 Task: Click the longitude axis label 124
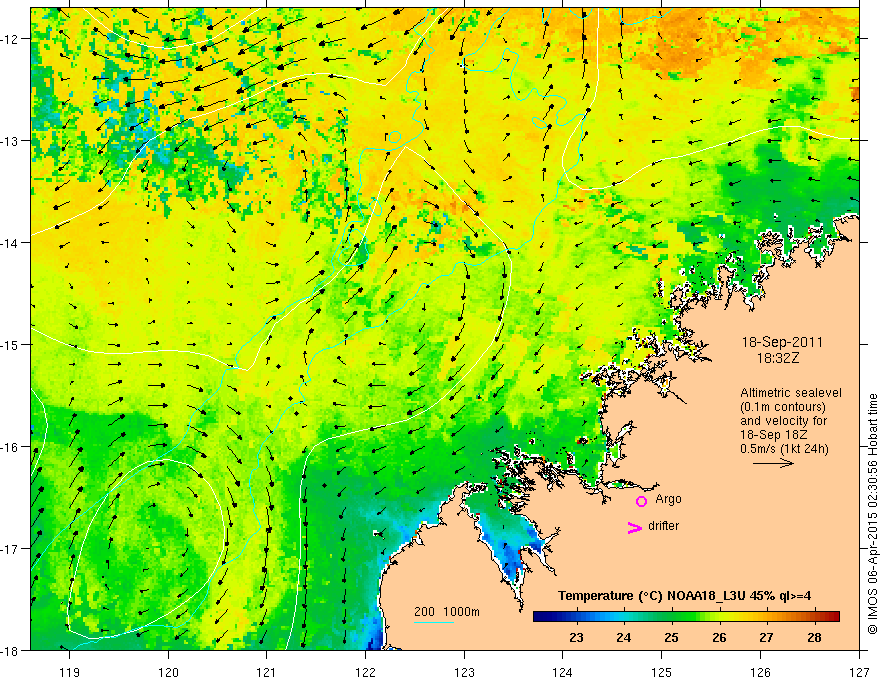(563, 672)
